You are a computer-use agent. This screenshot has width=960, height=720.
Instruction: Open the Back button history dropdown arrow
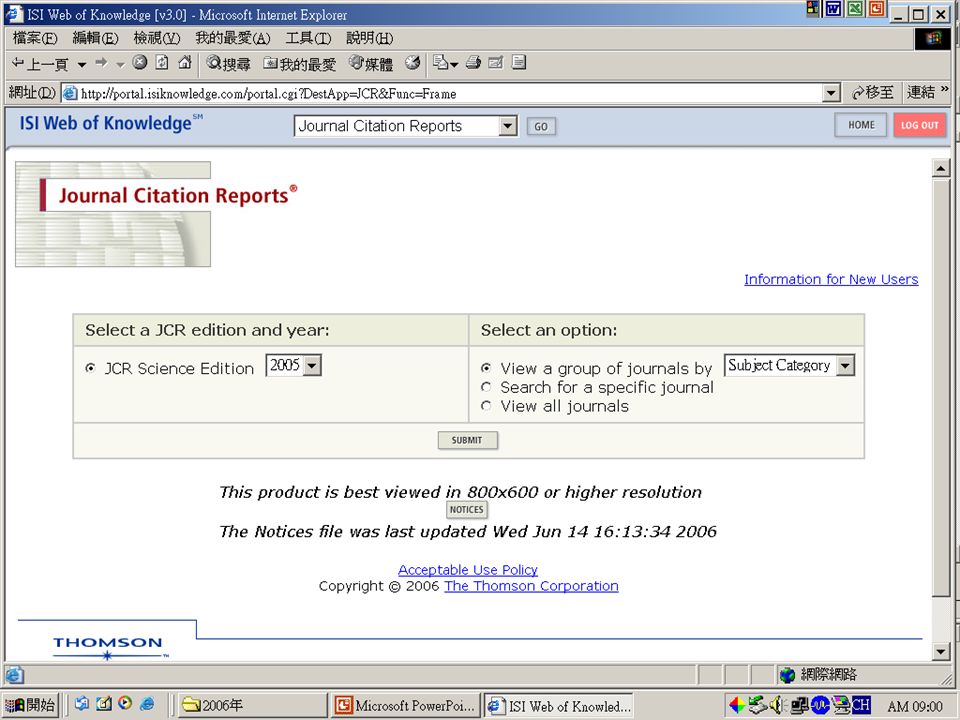point(81,64)
